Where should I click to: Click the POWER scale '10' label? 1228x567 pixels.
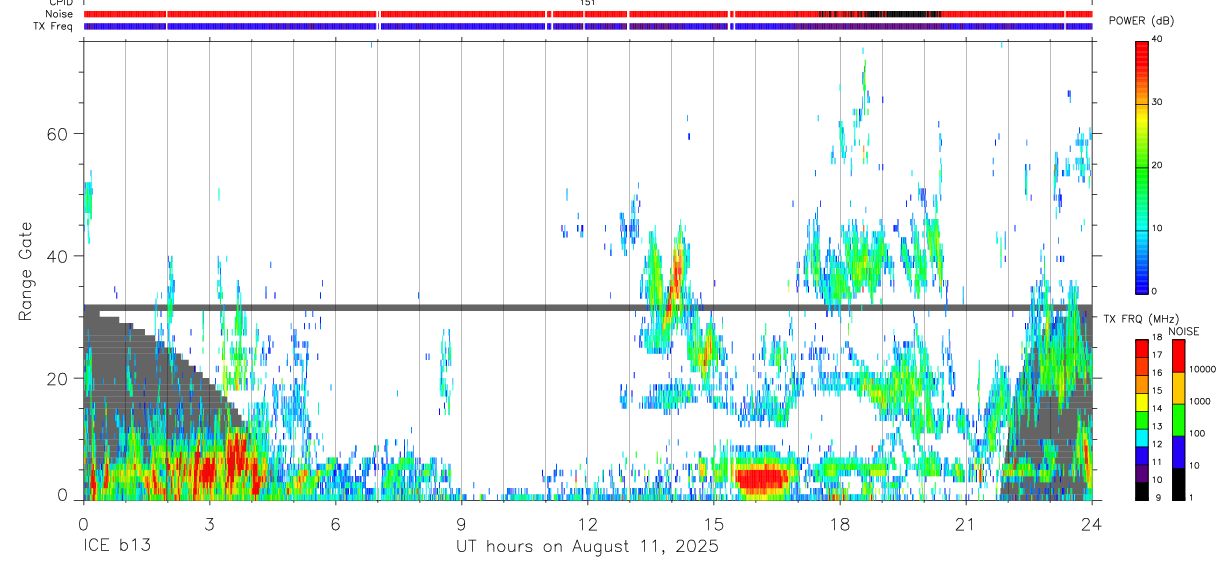pyautogui.click(x=1157, y=228)
